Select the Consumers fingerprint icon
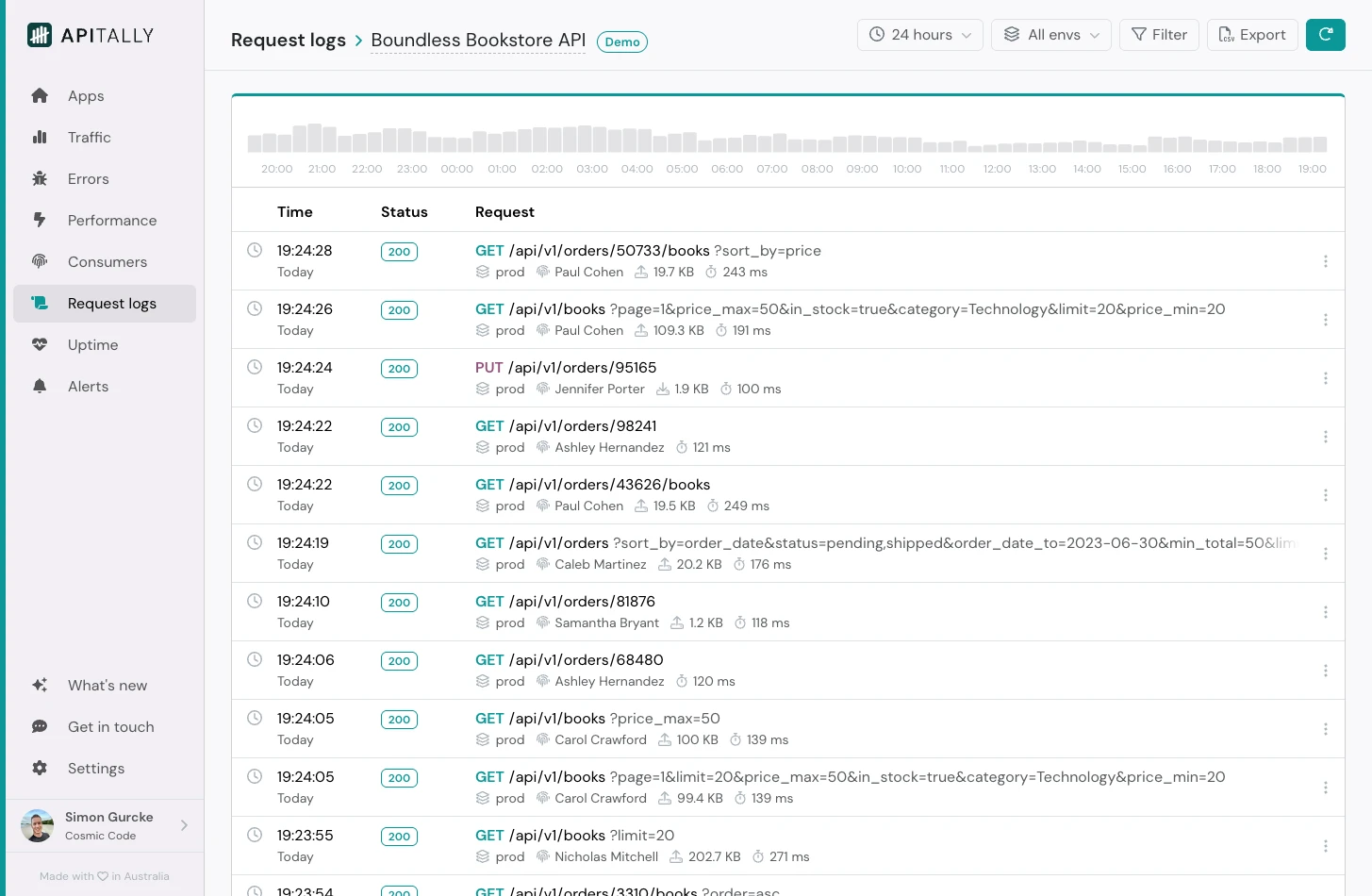This screenshot has height=896, width=1372. click(x=40, y=262)
